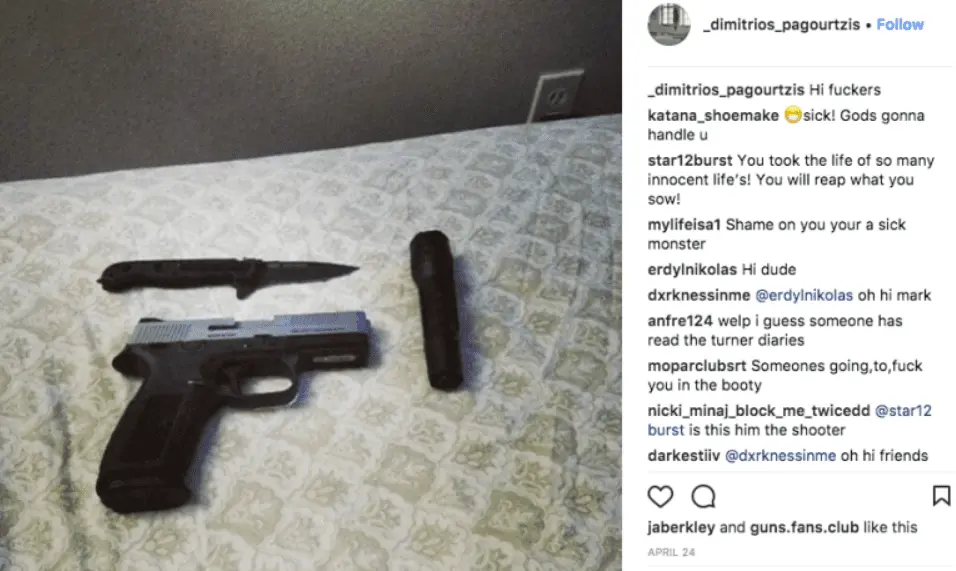Click the posted photo image

coord(311,285)
